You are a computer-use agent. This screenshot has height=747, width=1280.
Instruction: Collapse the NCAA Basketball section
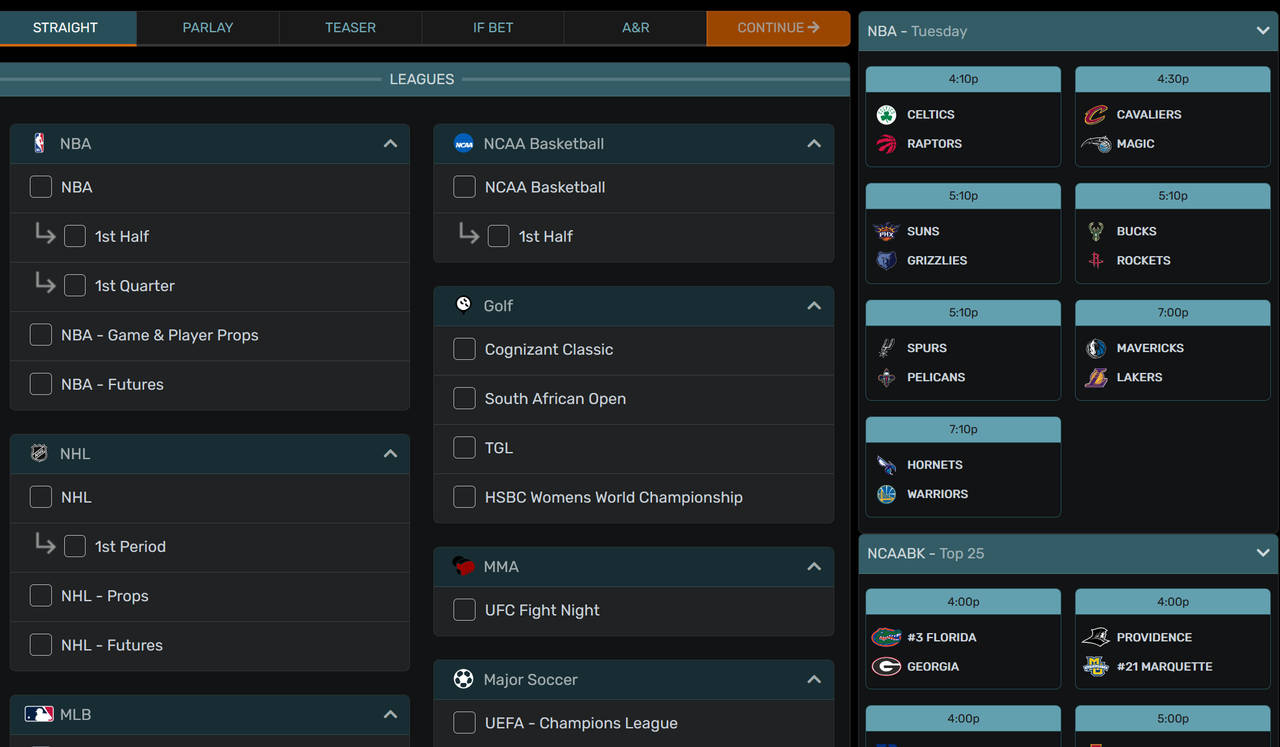coord(814,144)
